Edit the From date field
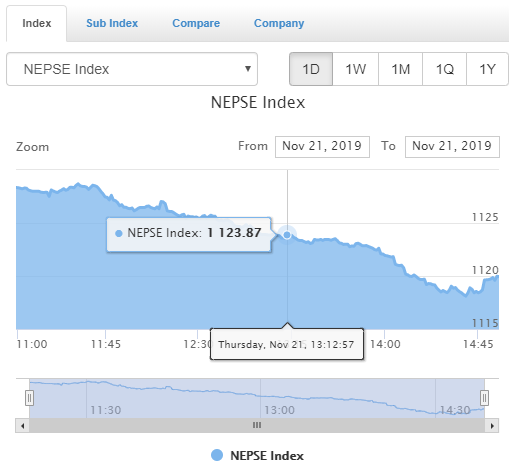The width and height of the screenshot is (513, 465). tap(322, 147)
